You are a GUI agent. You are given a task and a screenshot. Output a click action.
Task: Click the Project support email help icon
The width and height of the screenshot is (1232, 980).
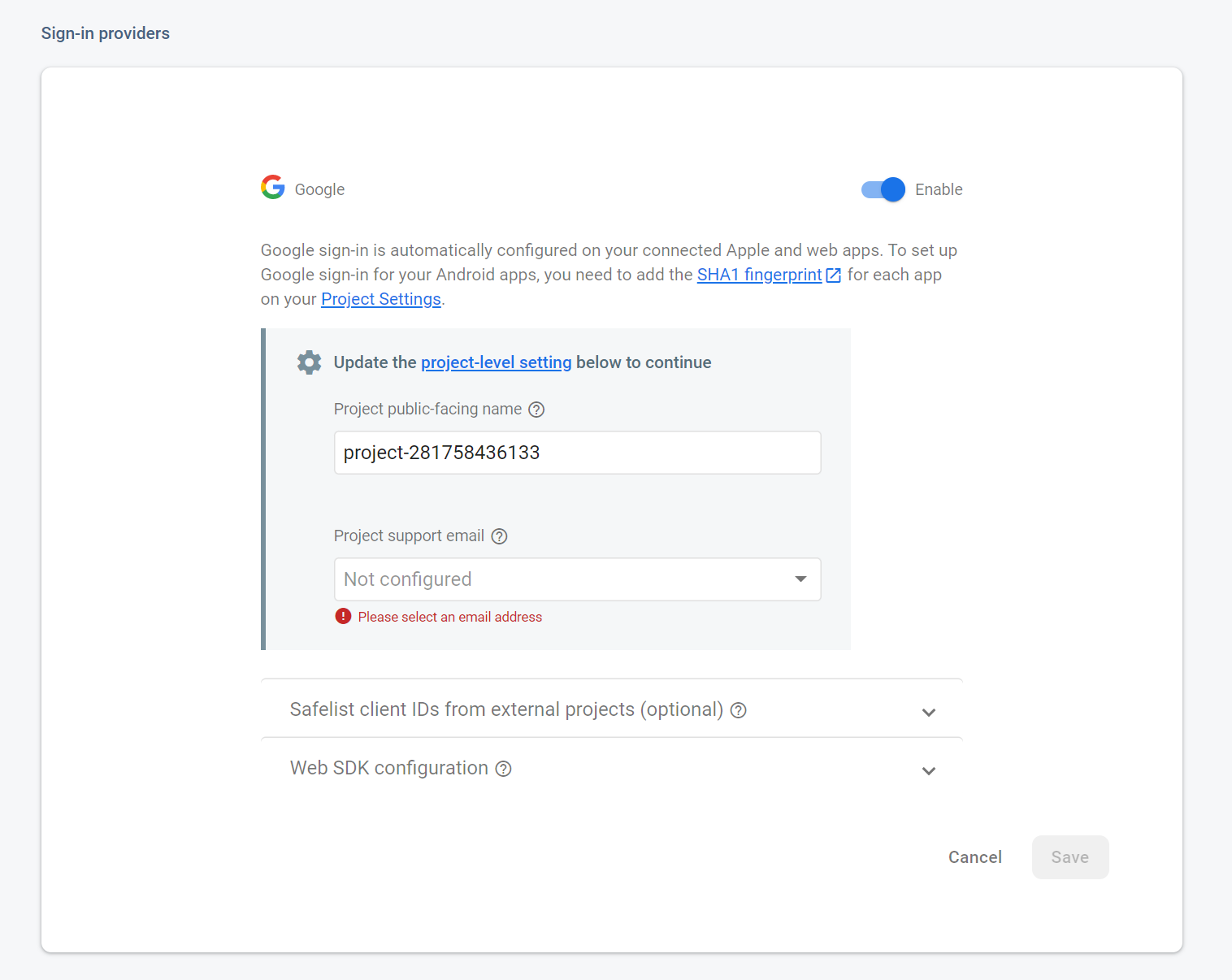pyautogui.click(x=500, y=536)
